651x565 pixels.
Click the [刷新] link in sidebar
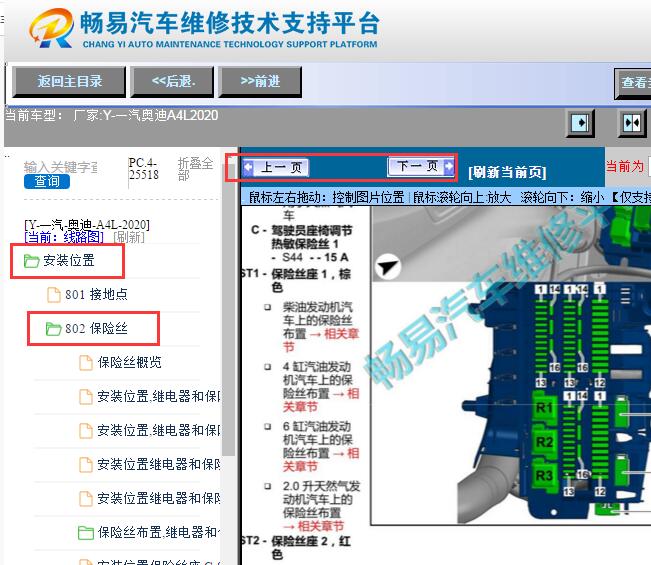(x=129, y=237)
